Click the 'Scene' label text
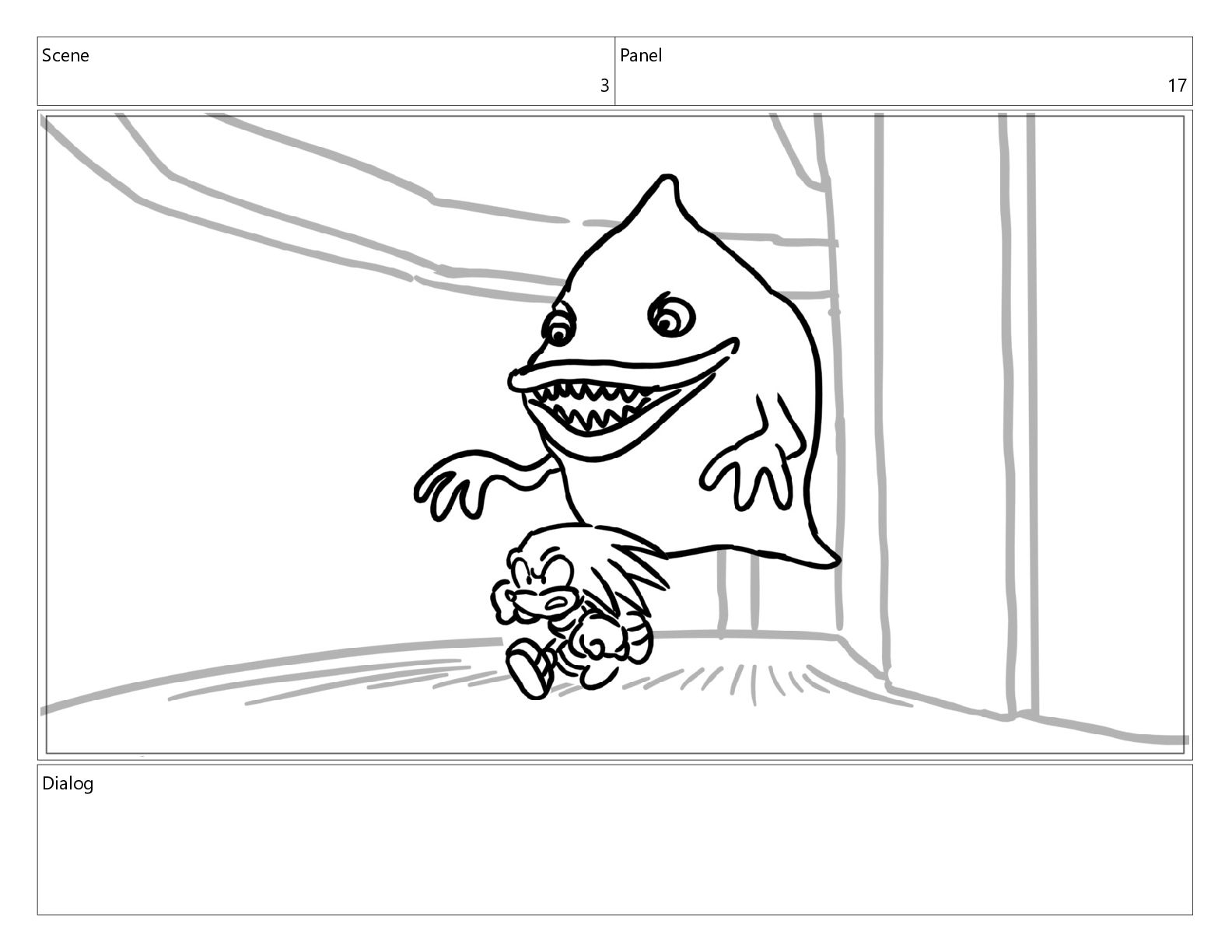The width and height of the screenshot is (1232, 952). coord(65,55)
